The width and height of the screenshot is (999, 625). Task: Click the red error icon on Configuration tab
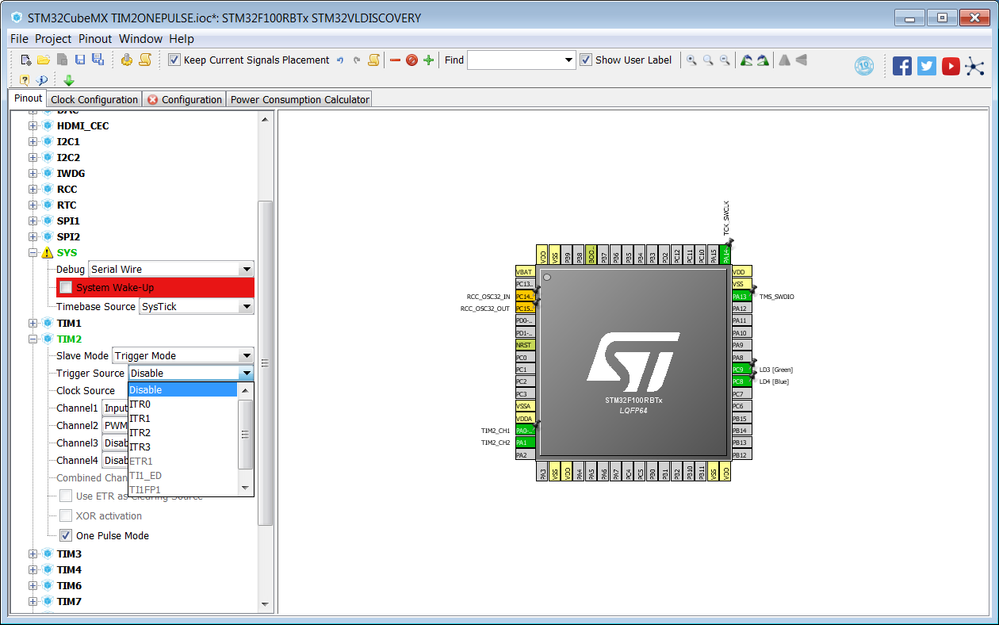152,99
